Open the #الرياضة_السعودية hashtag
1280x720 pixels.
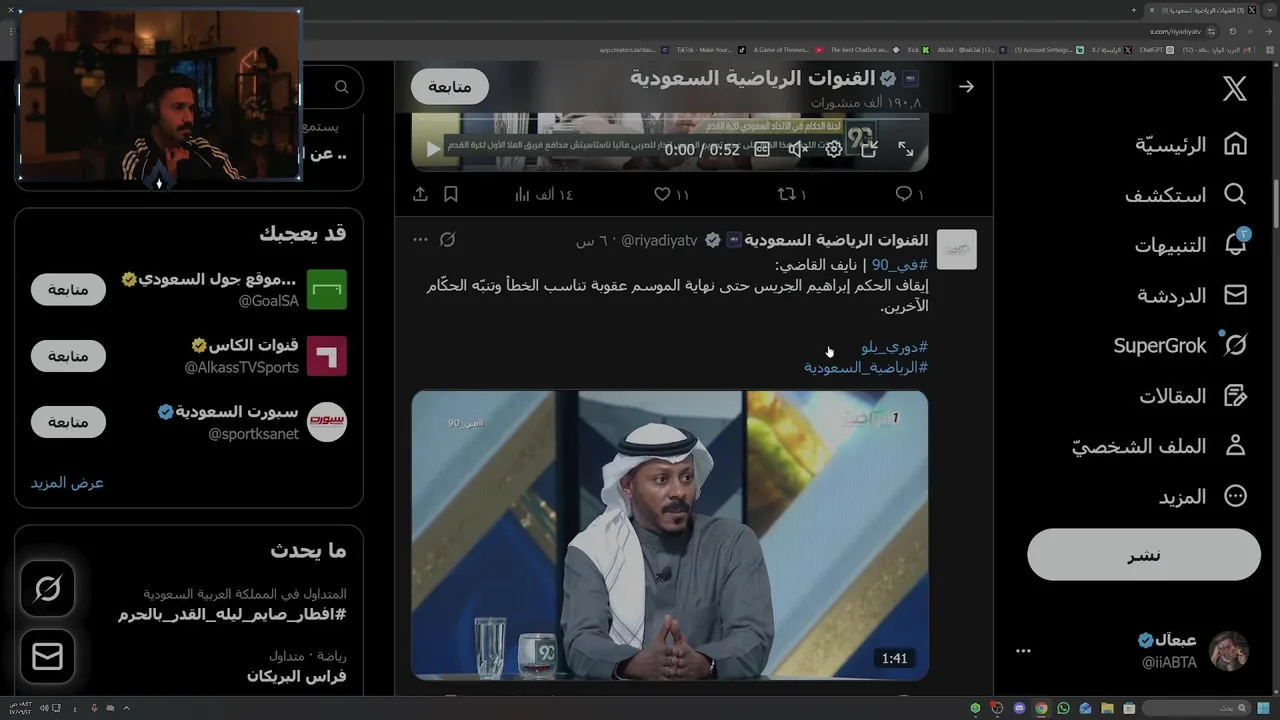[x=866, y=367]
